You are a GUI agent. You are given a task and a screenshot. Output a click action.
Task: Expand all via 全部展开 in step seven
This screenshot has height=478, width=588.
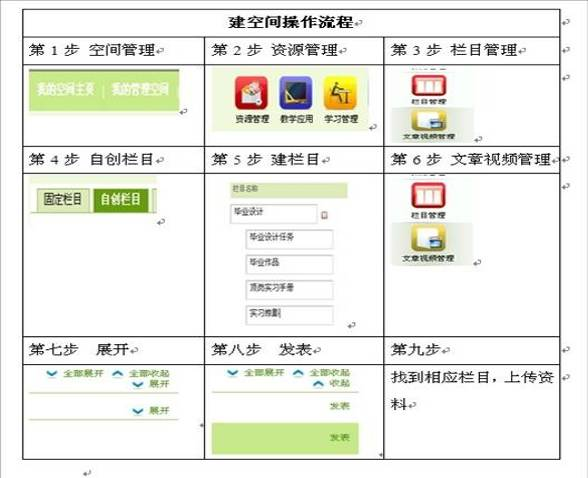point(75,373)
